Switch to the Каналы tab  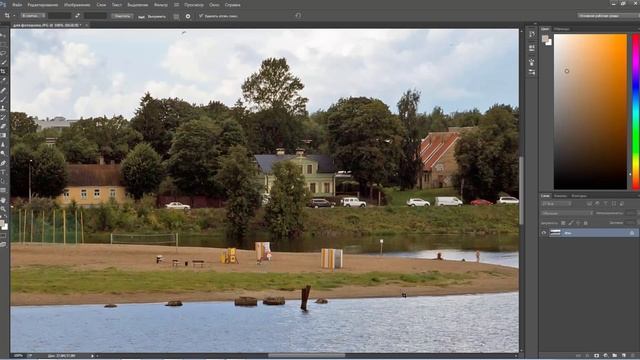560,196
